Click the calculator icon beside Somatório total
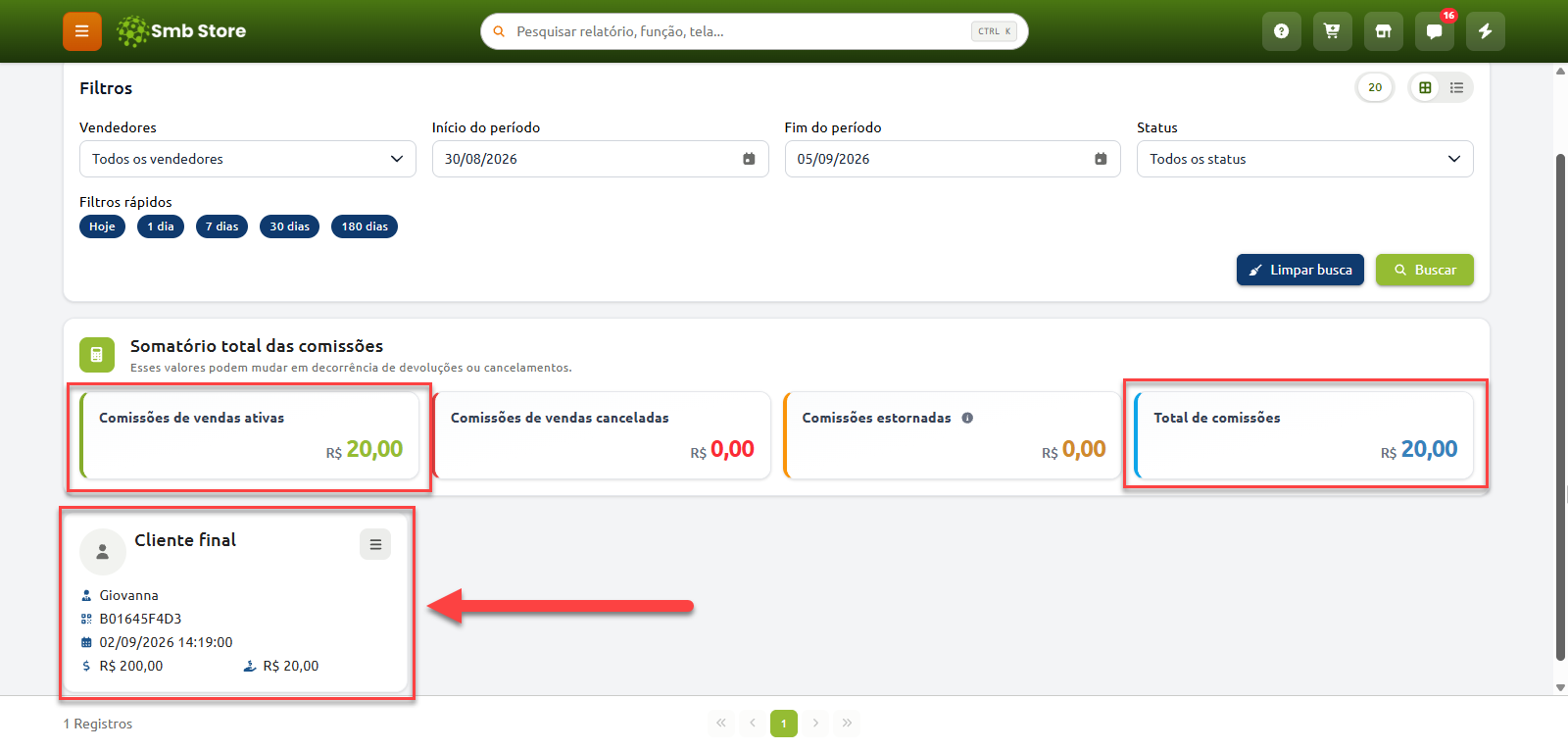 [x=97, y=354]
